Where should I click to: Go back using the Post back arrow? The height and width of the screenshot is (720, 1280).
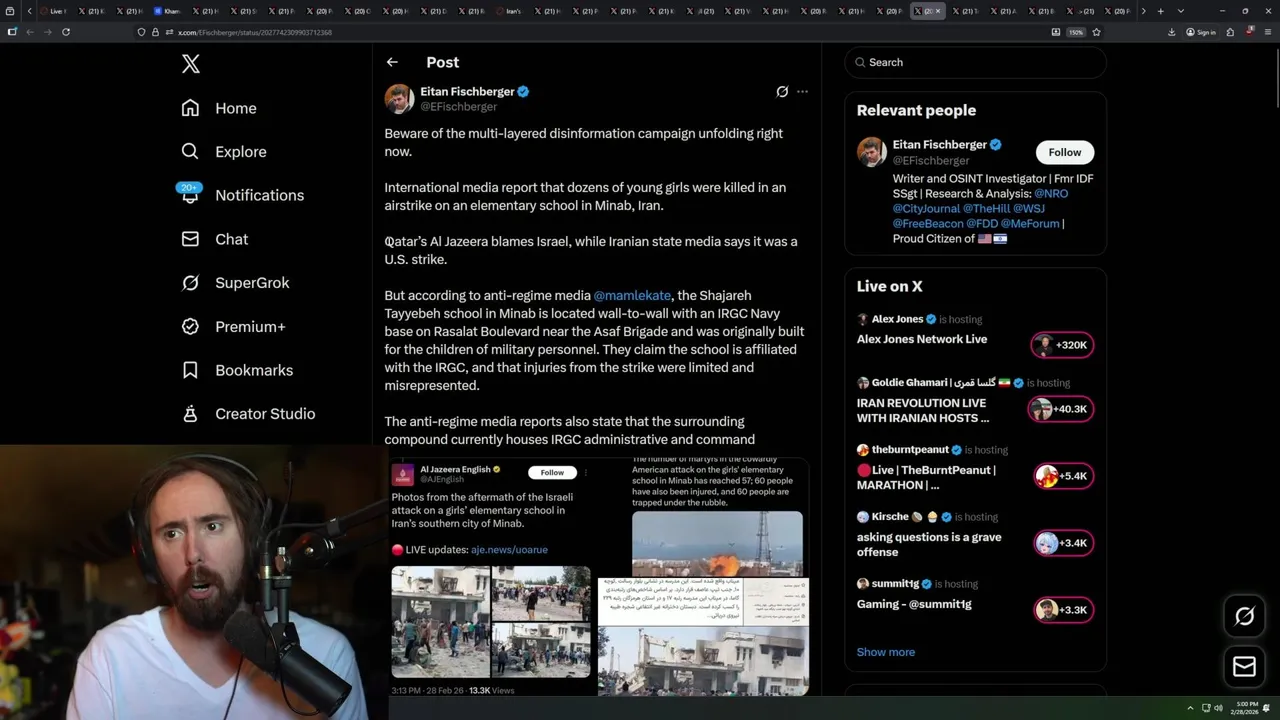(x=392, y=62)
